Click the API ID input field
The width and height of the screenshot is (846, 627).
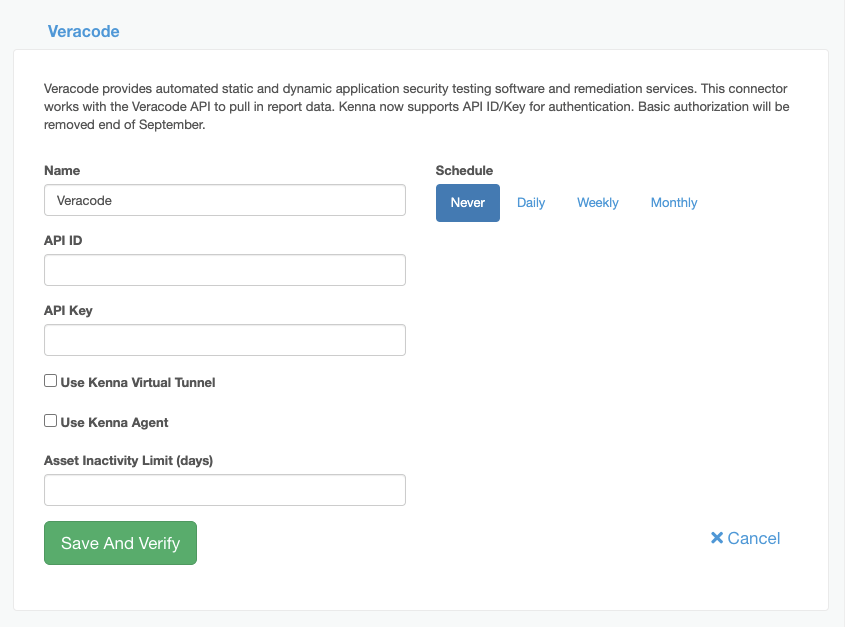point(224,270)
